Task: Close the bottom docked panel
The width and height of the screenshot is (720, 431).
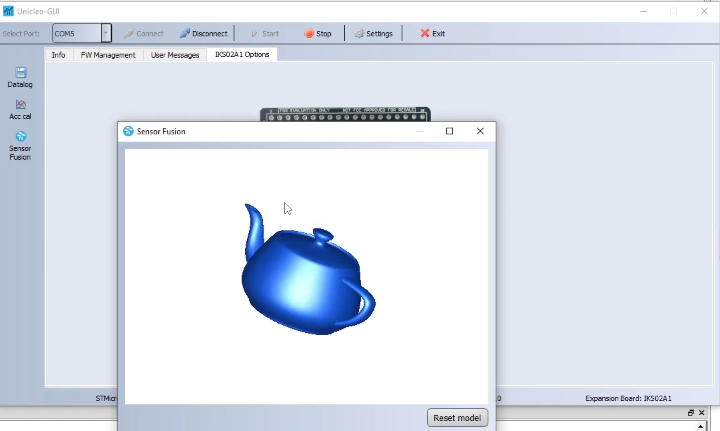Action: click(x=701, y=413)
